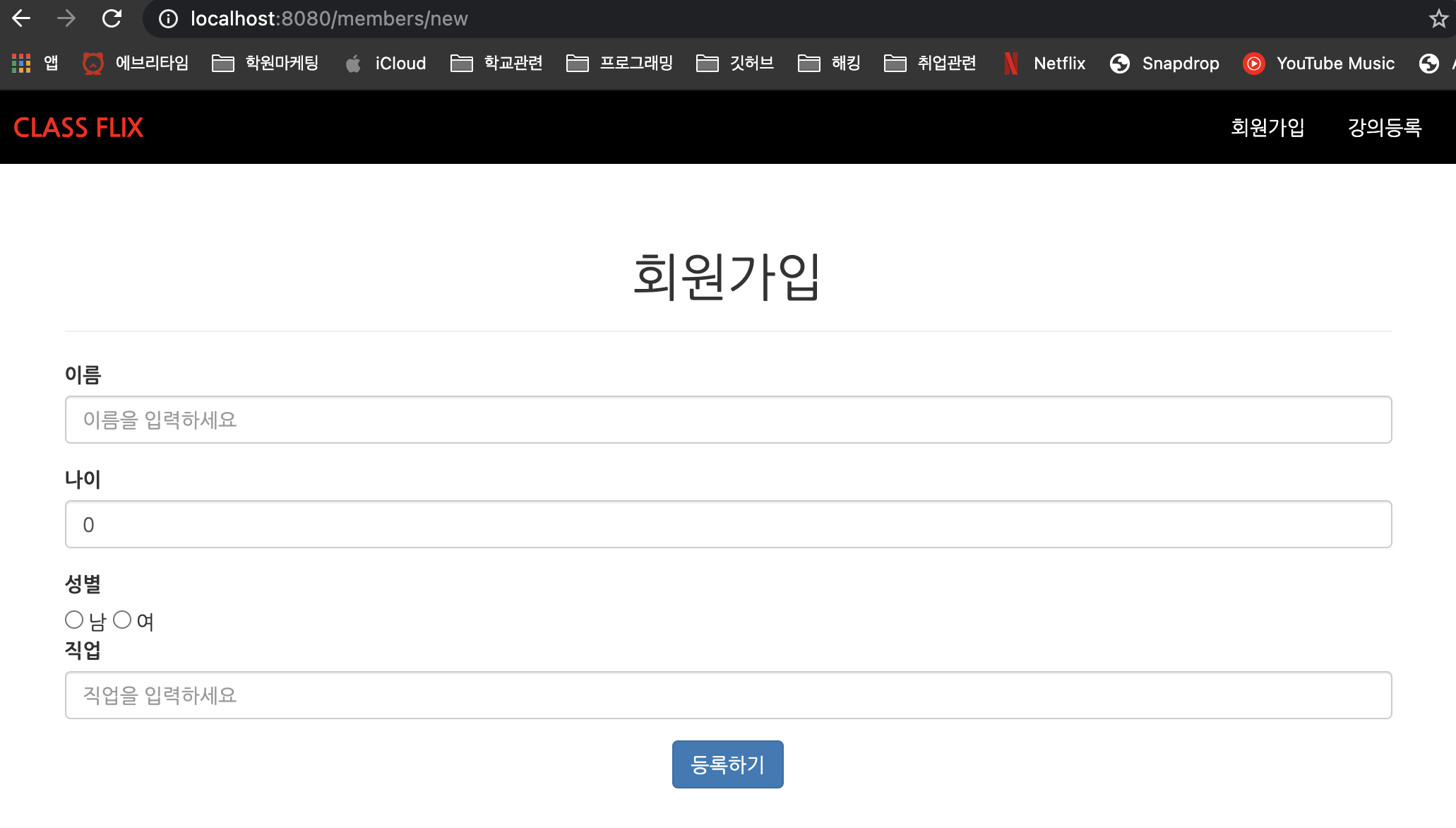This screenshot has height=828, width=1456.
Task: Expand the 취업관련 bookmark folder
Action: [x=930, y=64]
